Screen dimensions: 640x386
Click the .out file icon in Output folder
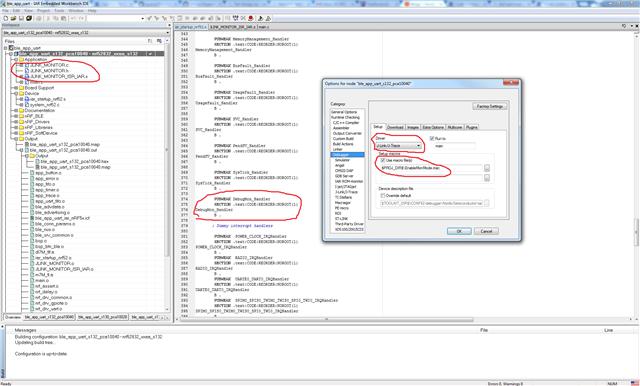coord(27,150)
